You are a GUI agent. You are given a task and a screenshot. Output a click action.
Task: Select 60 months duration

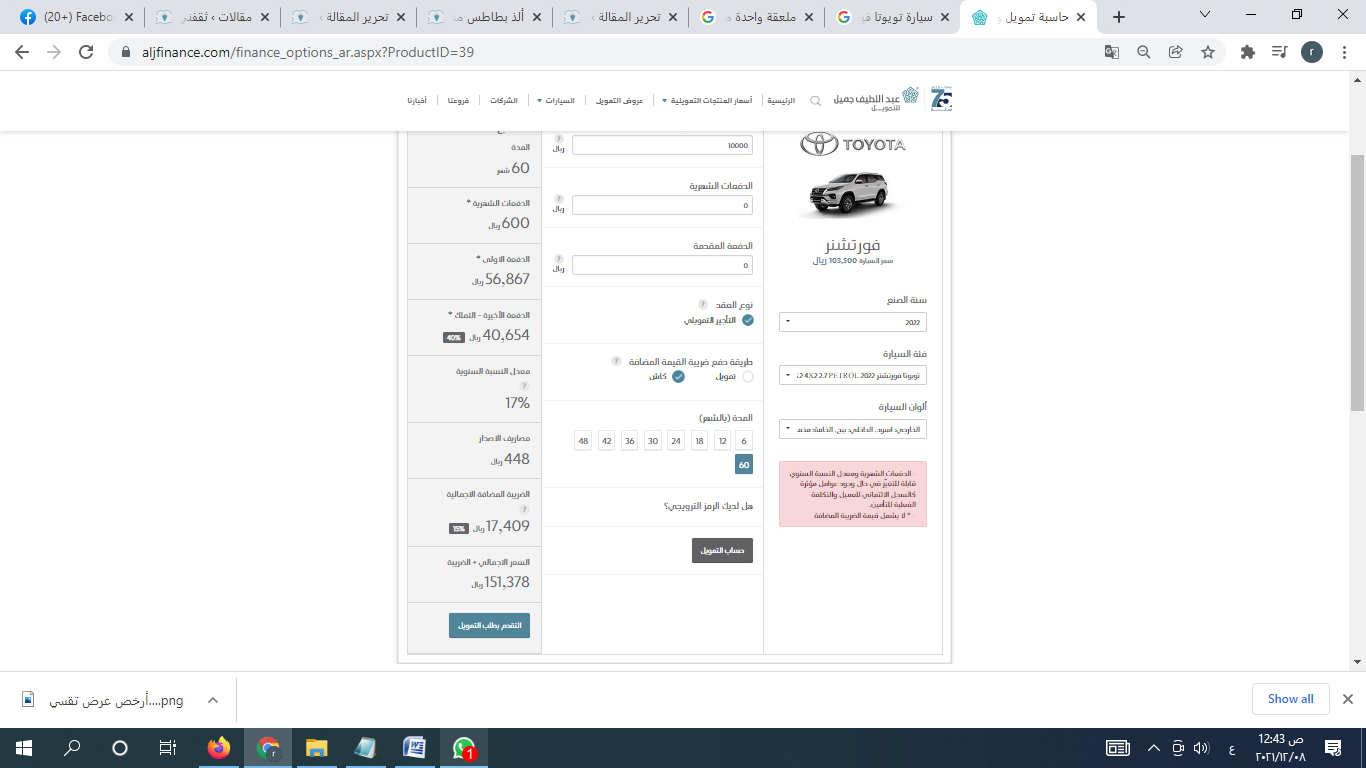click(744, 465)
